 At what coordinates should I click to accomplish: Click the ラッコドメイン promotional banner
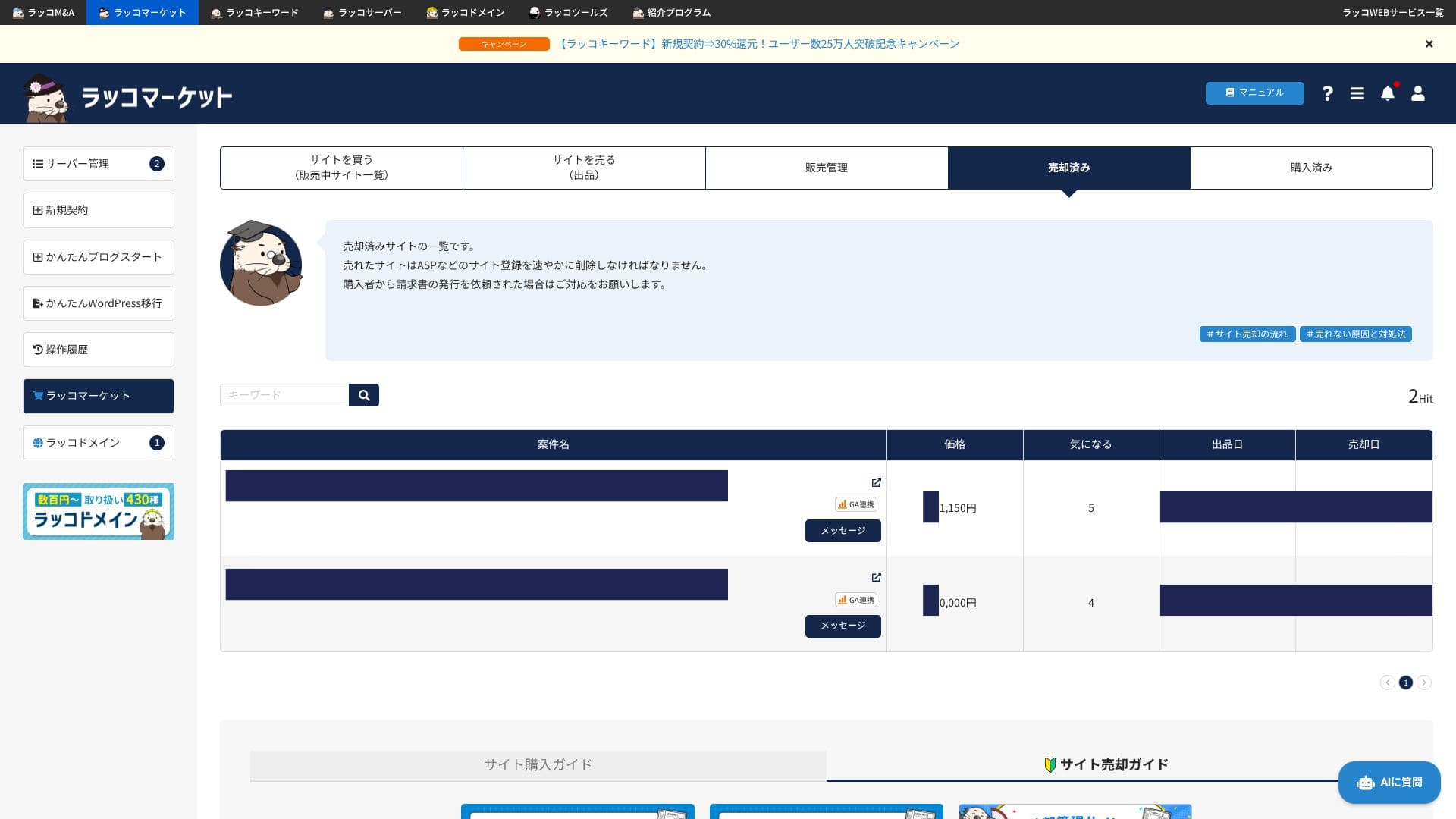point(98,511)
